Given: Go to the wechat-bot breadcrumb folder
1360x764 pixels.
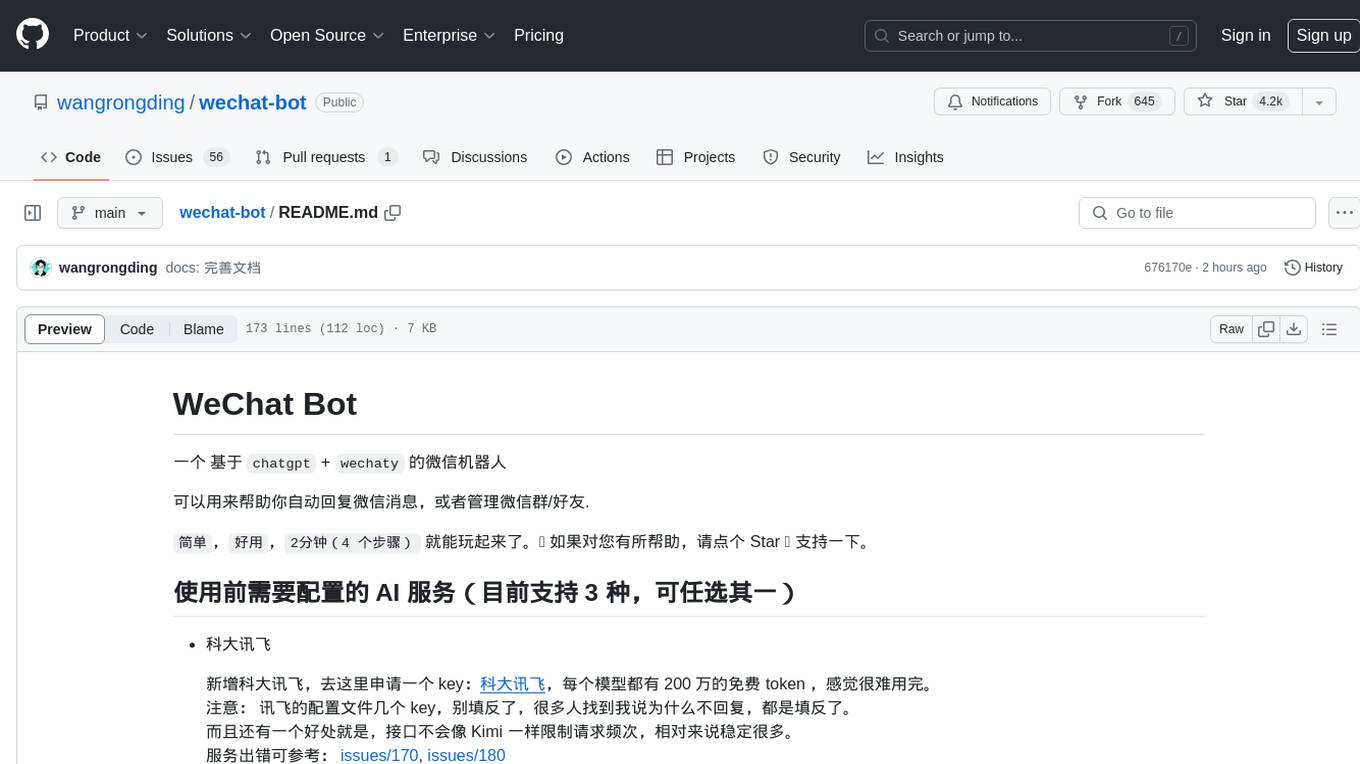Looking at the screenshot, I should (222, 213).
